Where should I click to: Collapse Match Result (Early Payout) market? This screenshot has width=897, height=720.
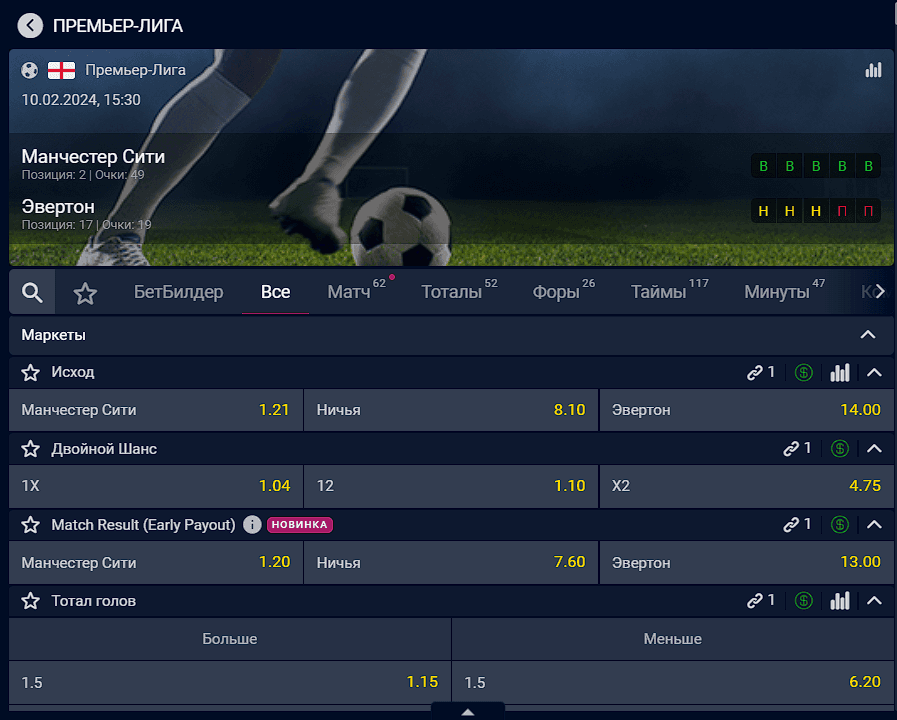[874, 524]
